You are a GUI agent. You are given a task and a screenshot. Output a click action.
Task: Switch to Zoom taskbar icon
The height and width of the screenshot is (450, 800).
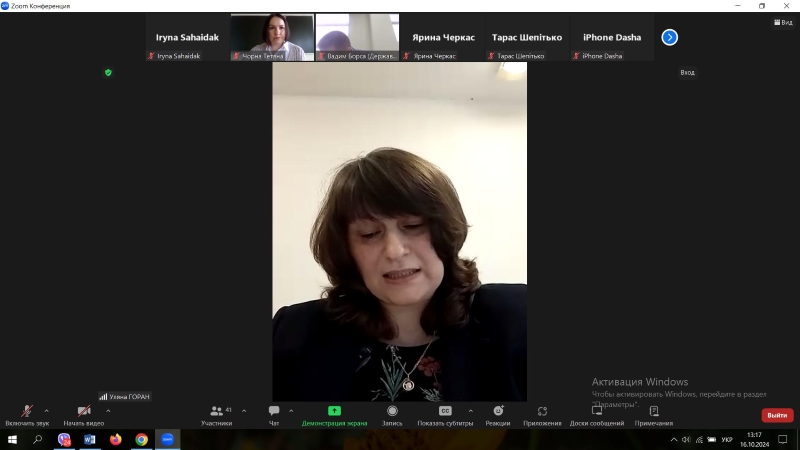(167, 439)
